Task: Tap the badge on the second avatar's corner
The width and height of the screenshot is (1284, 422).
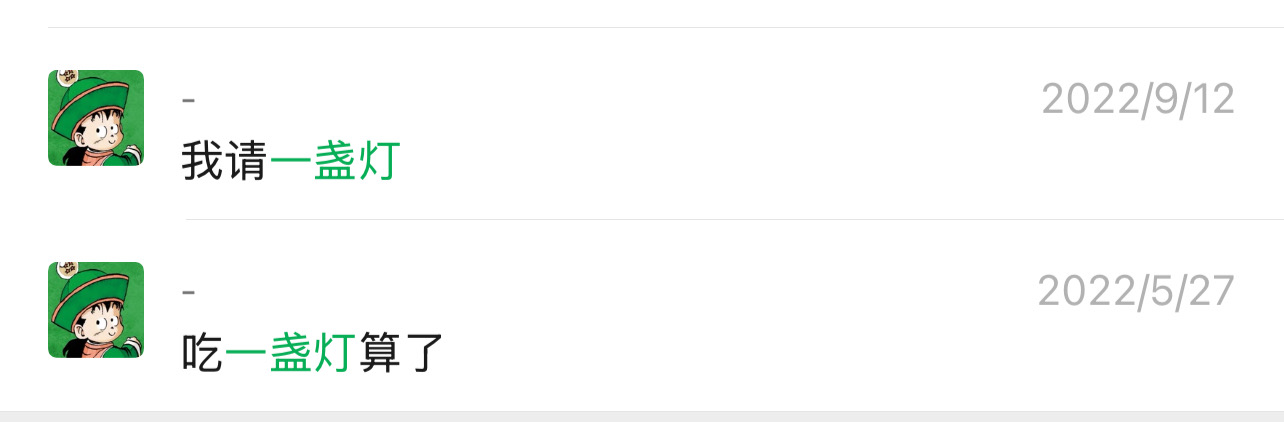Action: coord(68,269)
